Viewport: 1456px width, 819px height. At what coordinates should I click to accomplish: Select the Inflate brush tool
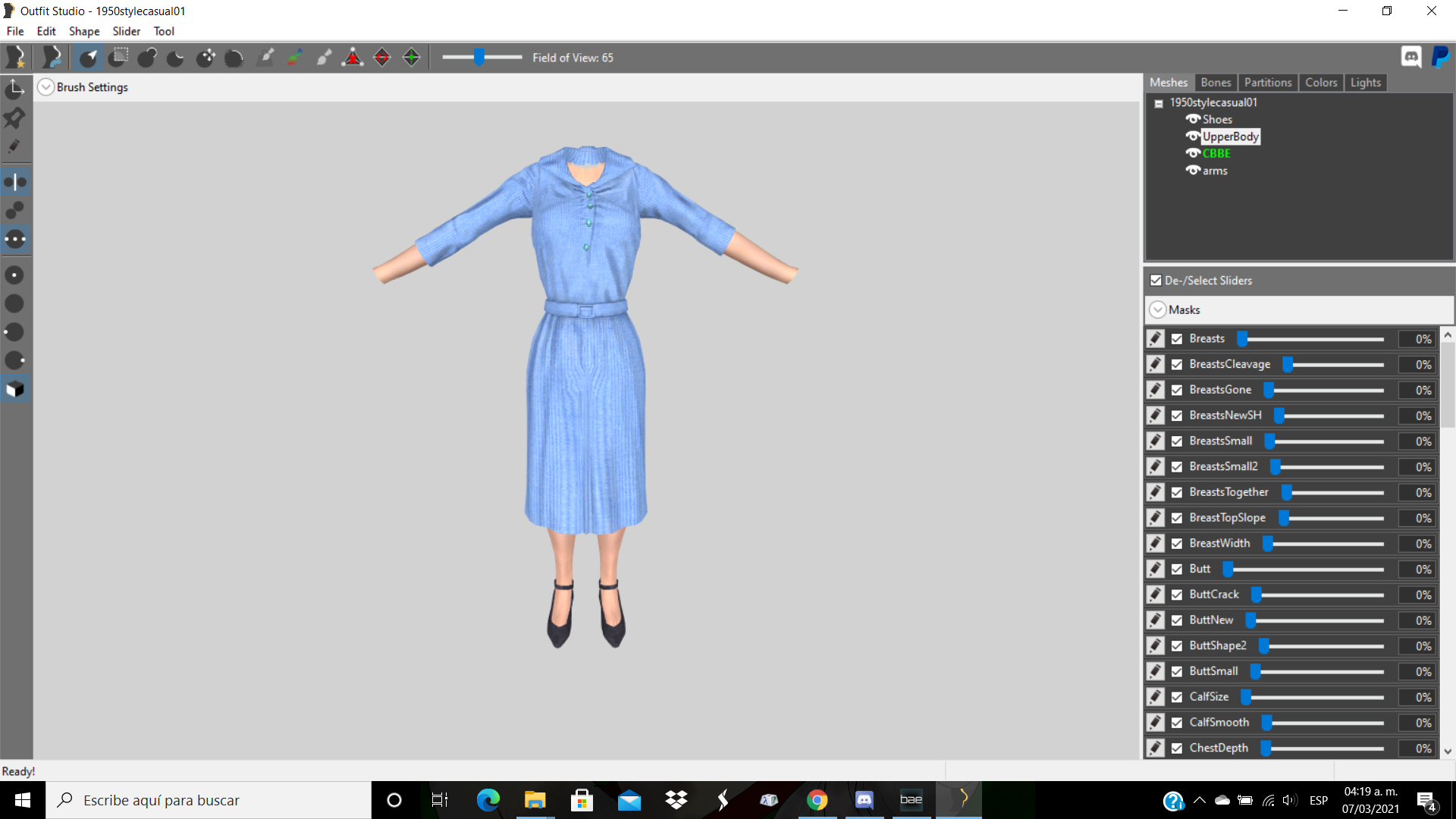147,58
